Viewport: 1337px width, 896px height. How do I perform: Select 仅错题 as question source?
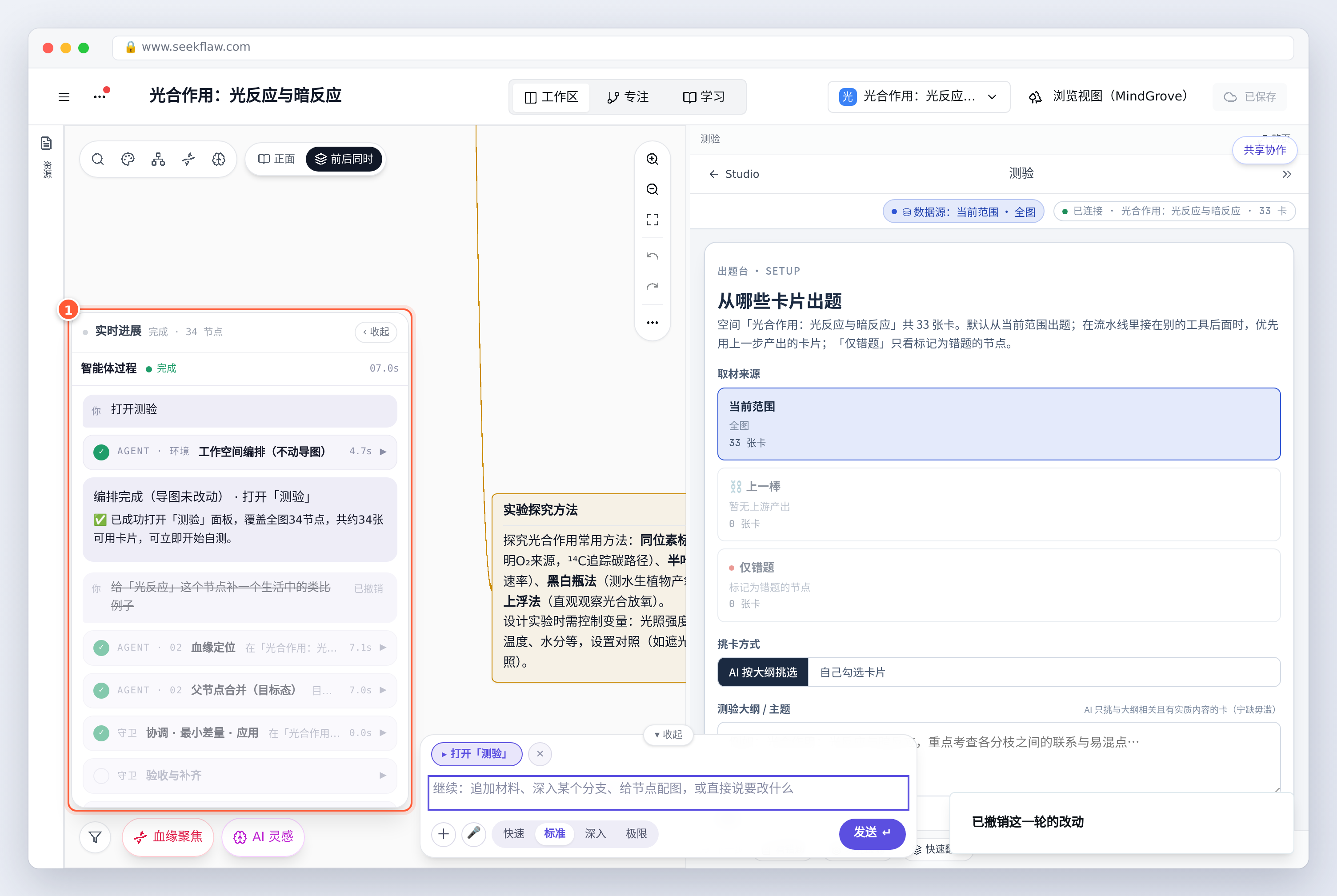coord(998,585)
